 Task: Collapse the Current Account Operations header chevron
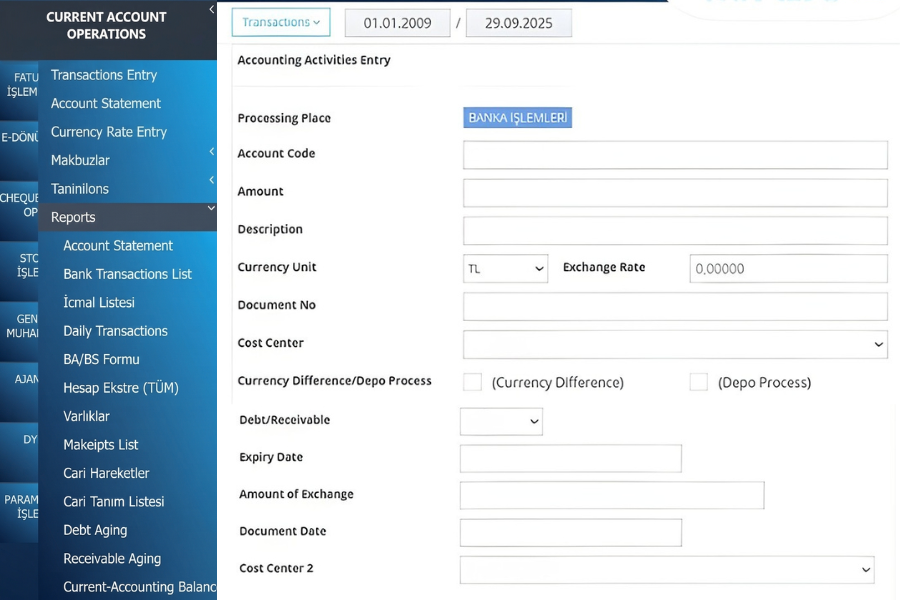[x=211, y=10]
